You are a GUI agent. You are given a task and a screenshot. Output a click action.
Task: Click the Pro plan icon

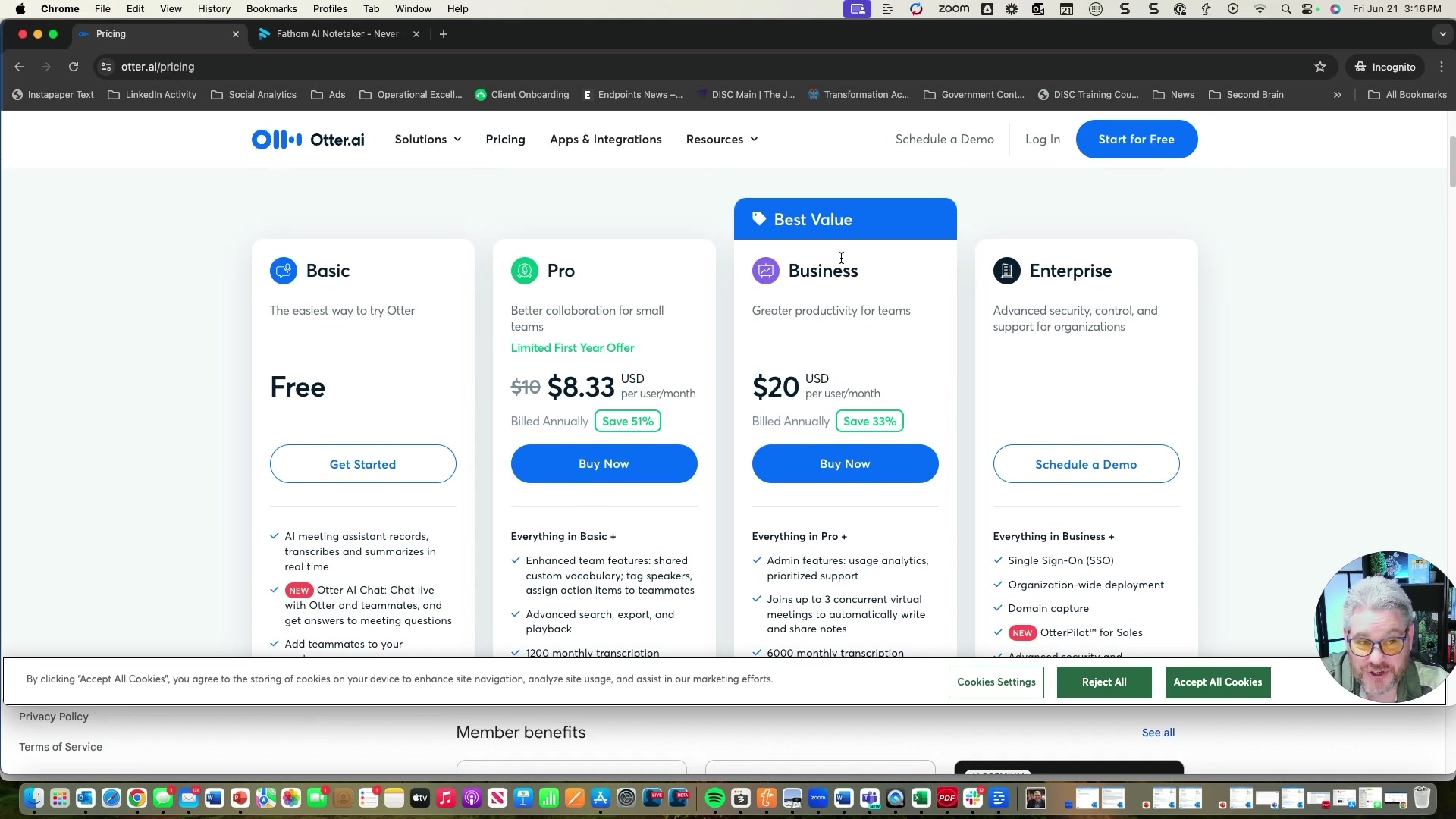(x=525, y=271)
